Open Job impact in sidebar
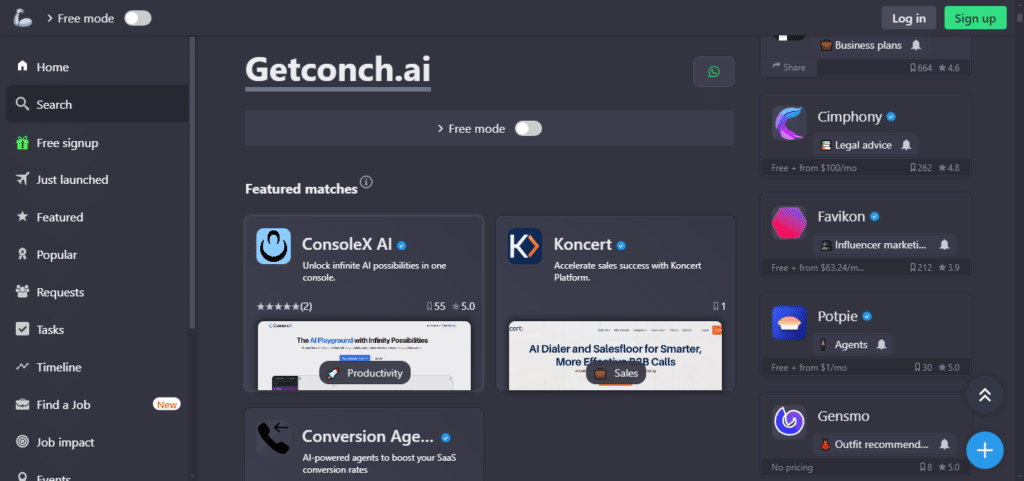The height and width of the screenshot is (481, 1024). click(97, 442)
